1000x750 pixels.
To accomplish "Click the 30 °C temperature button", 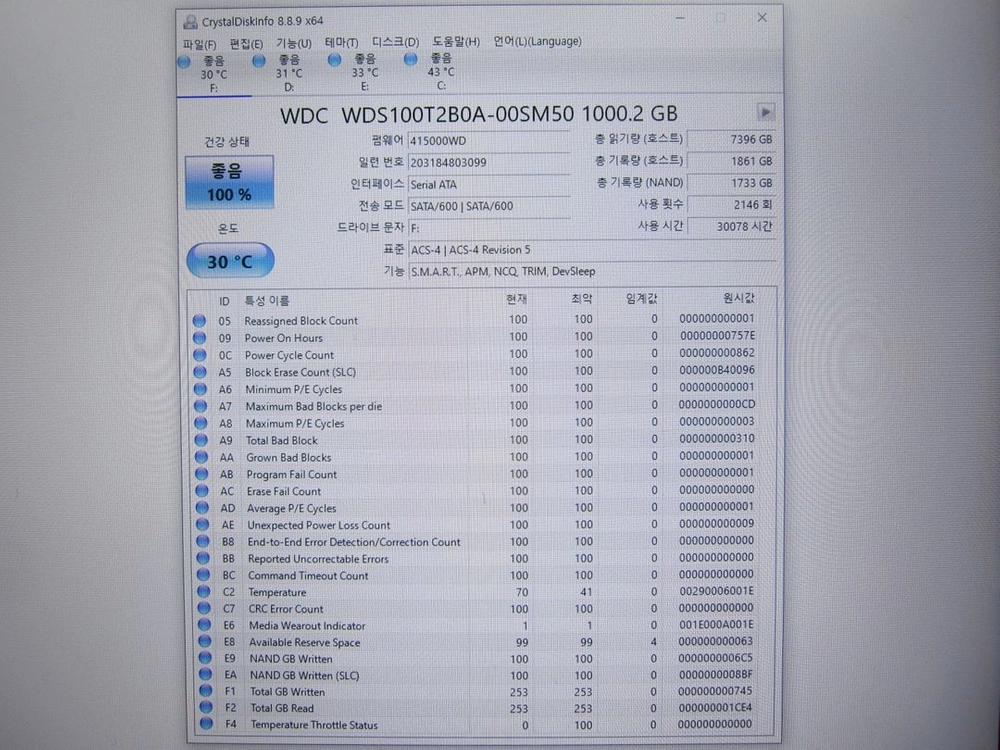I will pyautogui.click(x=230, y=260).
